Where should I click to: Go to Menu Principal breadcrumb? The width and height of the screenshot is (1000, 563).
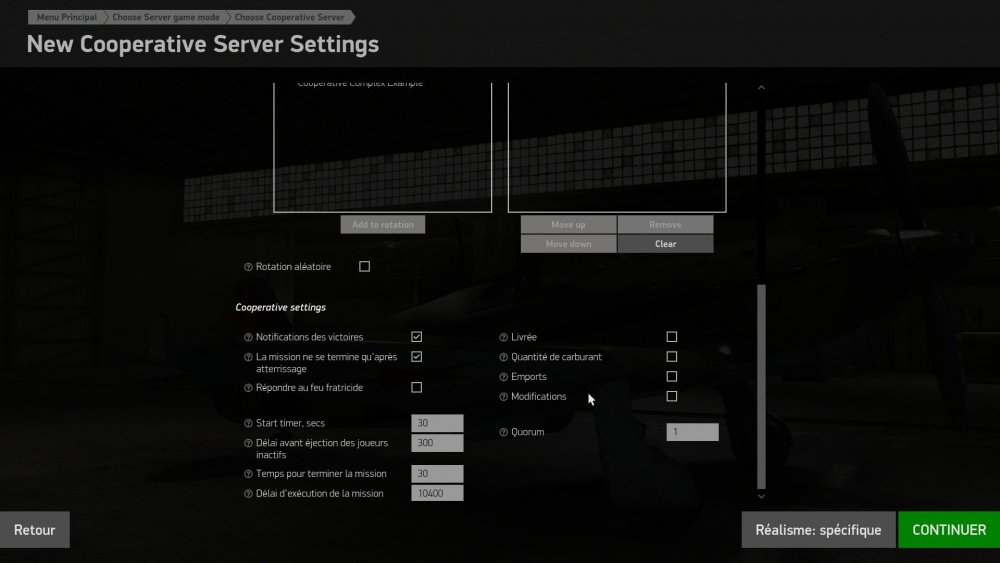click(x=66, y=17)
